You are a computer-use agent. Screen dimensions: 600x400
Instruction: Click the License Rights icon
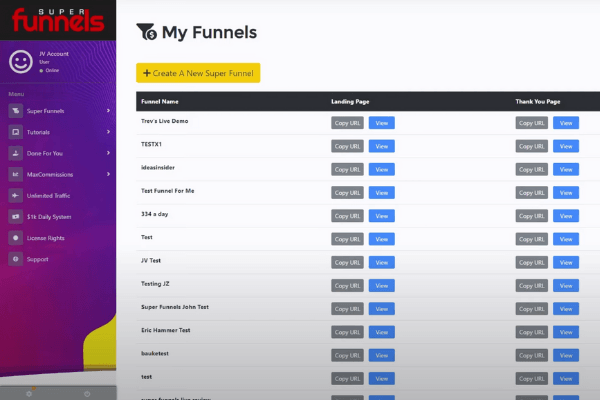16,238
